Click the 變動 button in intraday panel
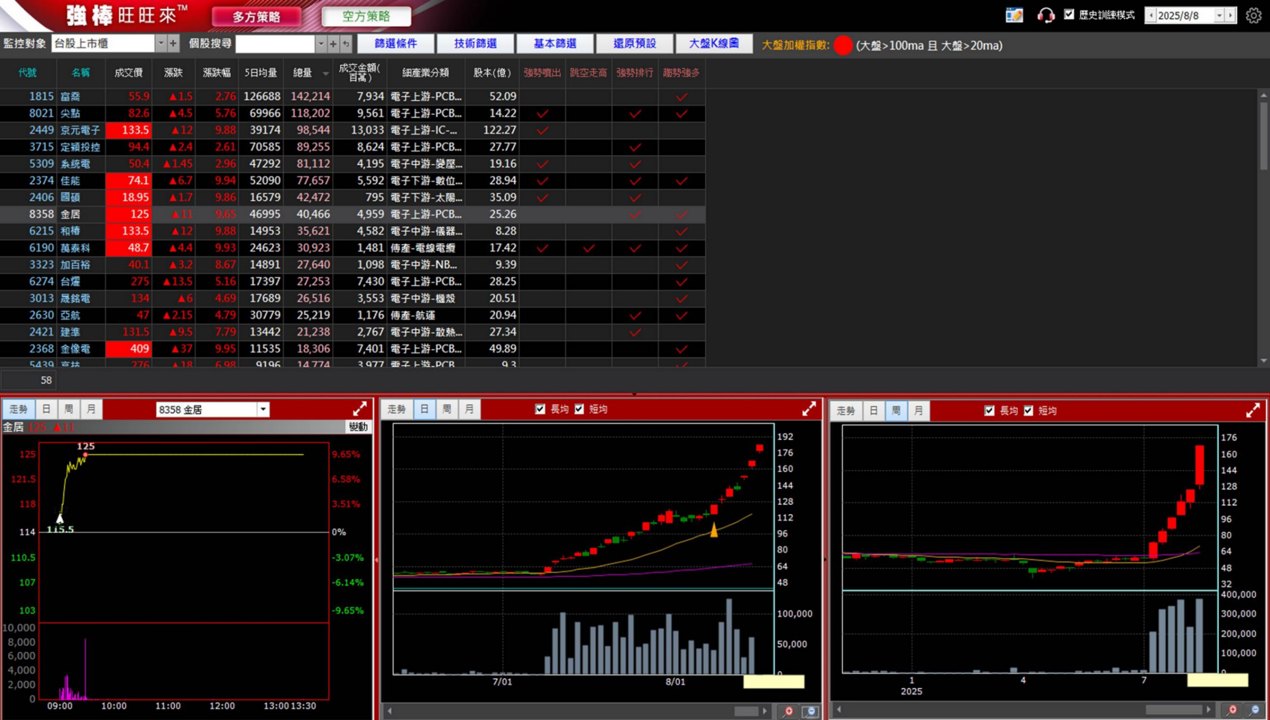The image size is (1270, 720). [357, 427]
